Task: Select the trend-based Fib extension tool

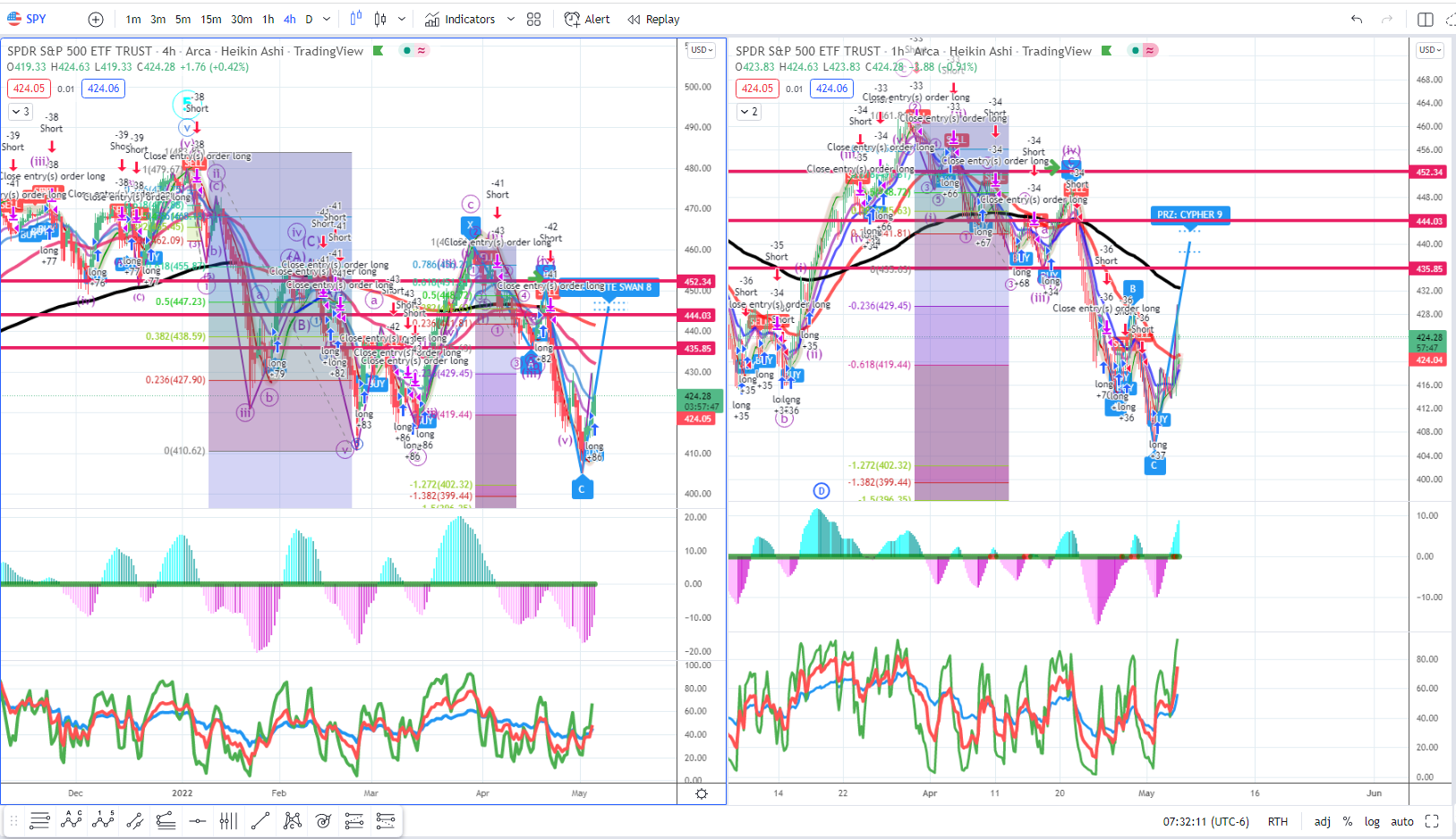Action: (x=166, y=820)
